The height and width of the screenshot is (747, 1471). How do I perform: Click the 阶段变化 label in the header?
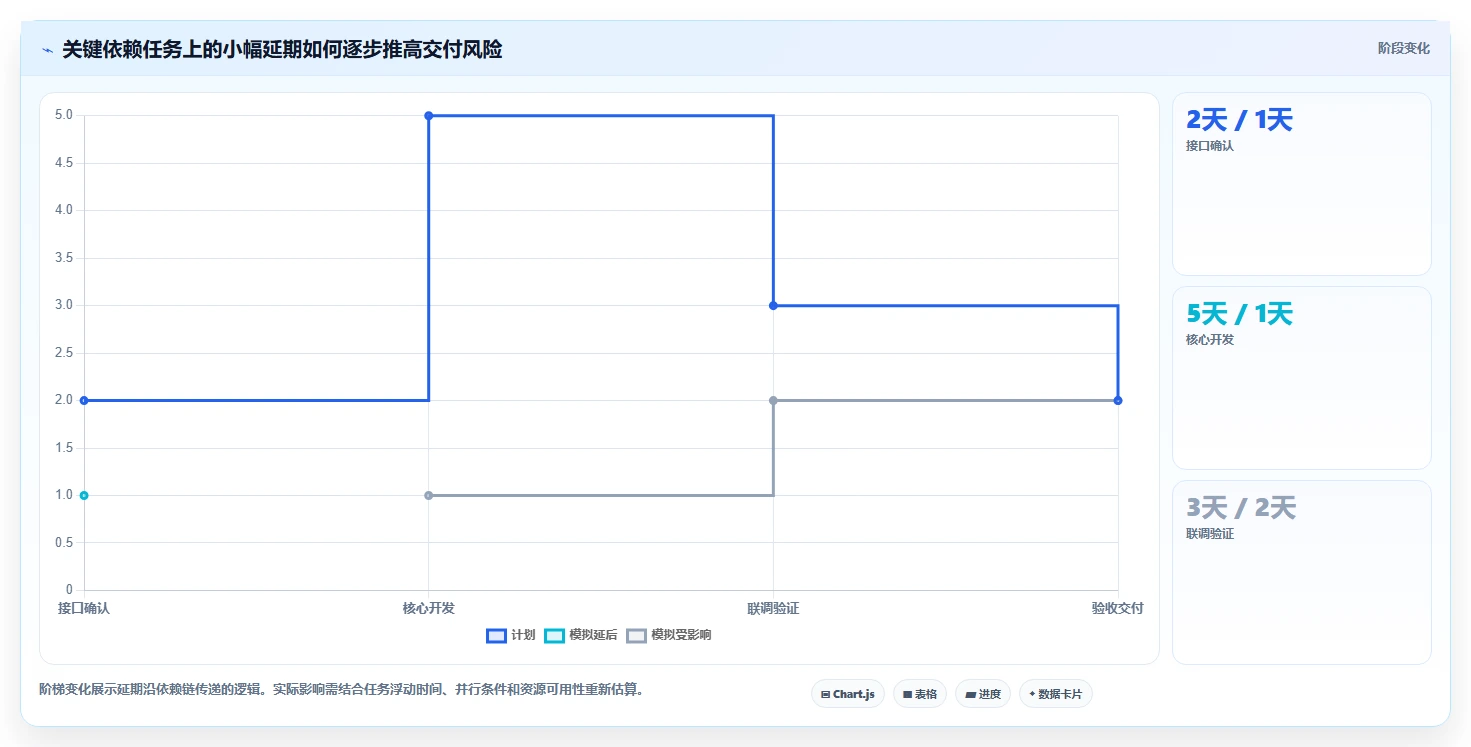(x=1404, y=48)
